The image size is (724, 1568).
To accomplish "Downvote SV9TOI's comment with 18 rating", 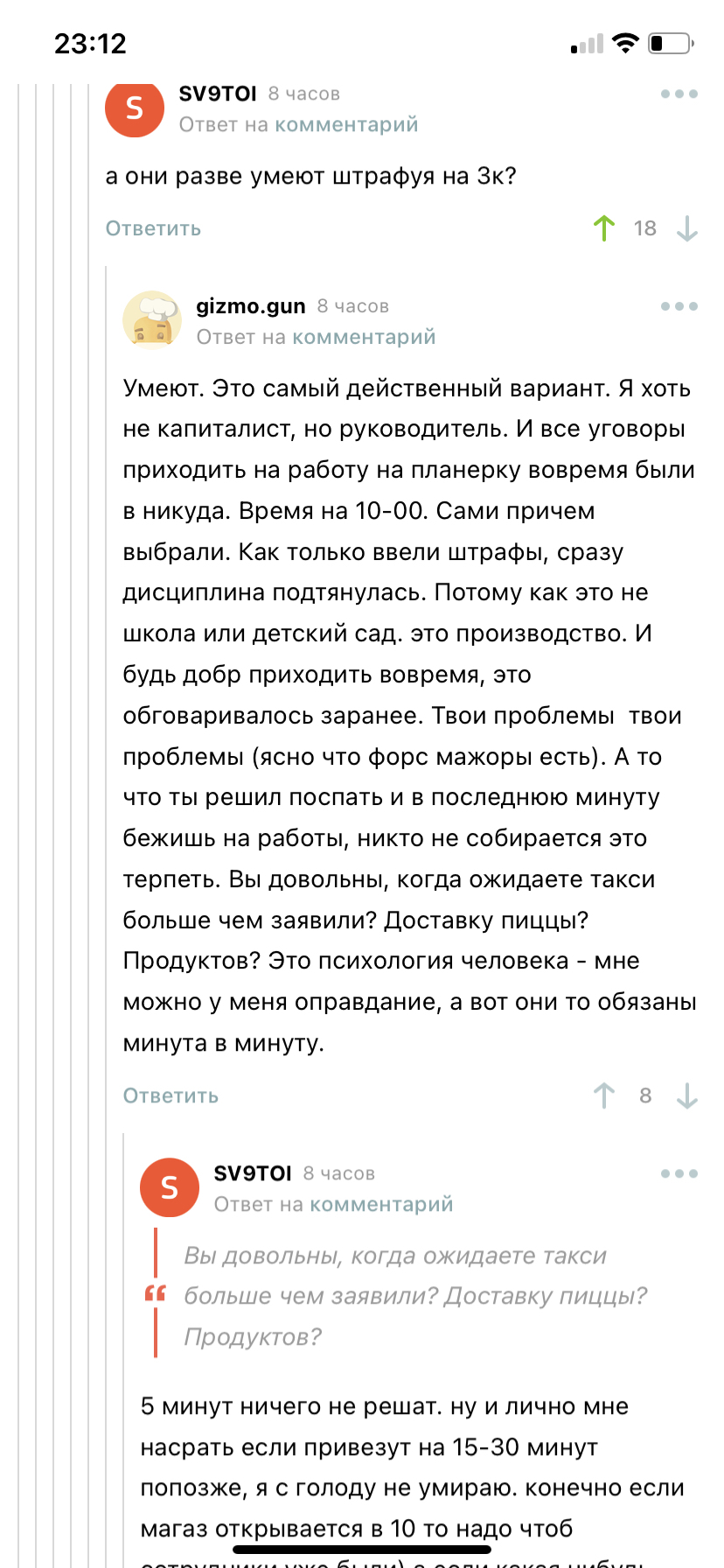I will point(687,228).
